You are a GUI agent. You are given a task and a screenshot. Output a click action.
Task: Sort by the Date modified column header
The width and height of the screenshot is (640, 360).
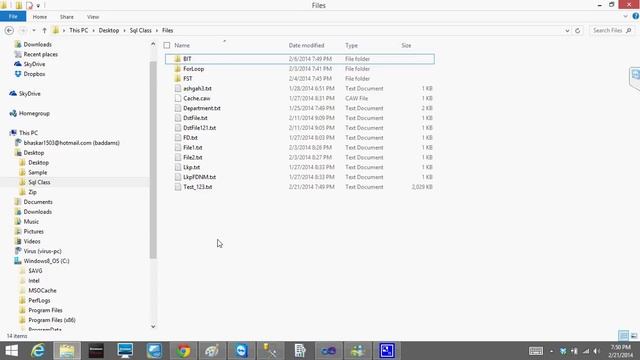point(306,45)
